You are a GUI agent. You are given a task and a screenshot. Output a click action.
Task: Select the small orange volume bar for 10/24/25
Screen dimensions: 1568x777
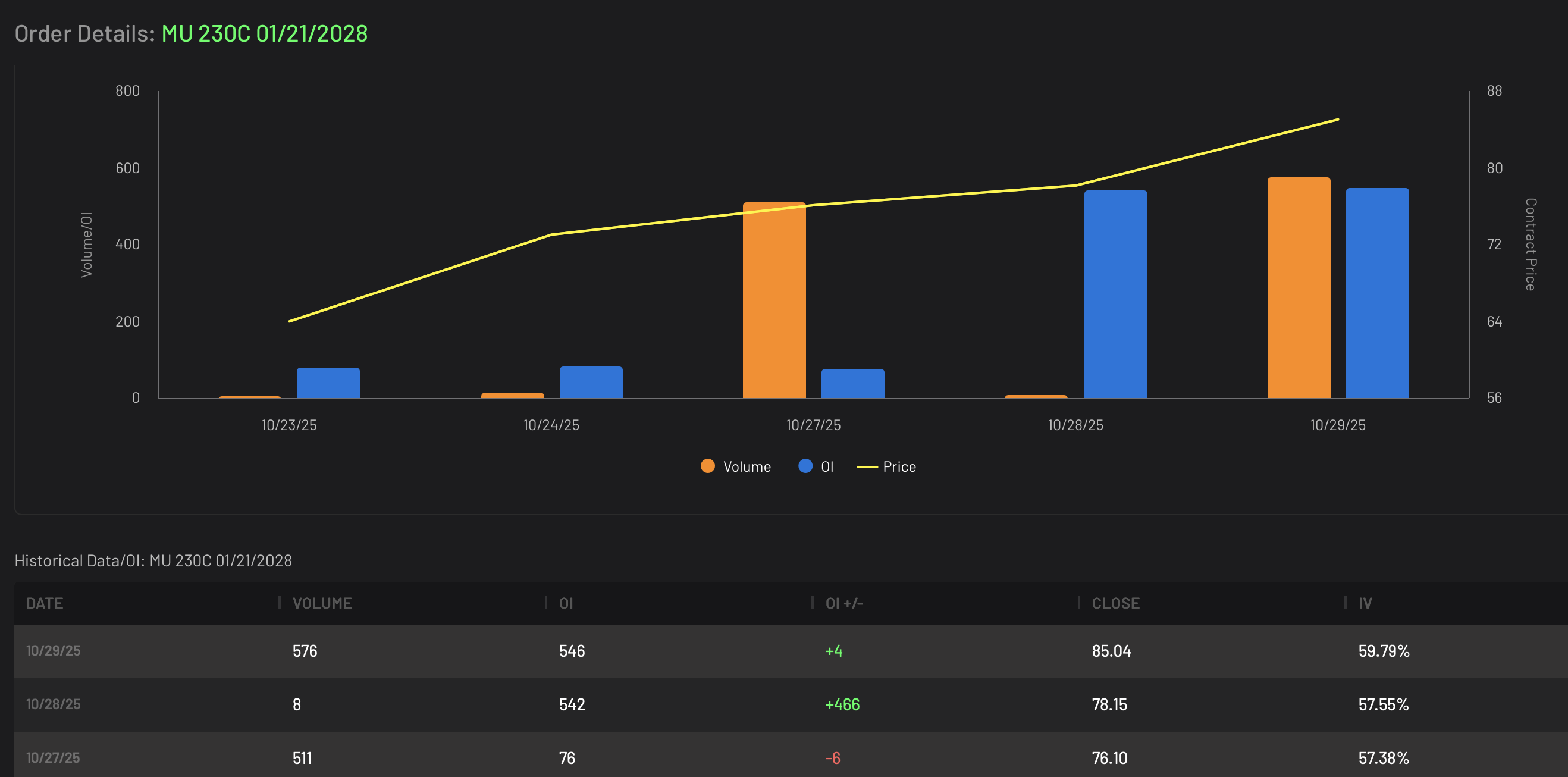513,395
